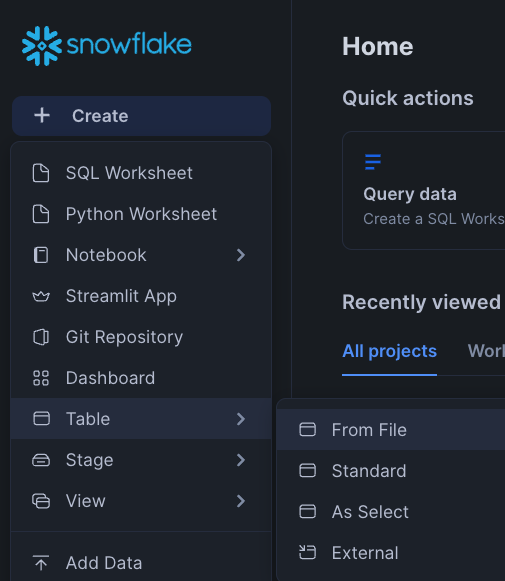Click the Table submenu chevron

(x=241, y=419)
